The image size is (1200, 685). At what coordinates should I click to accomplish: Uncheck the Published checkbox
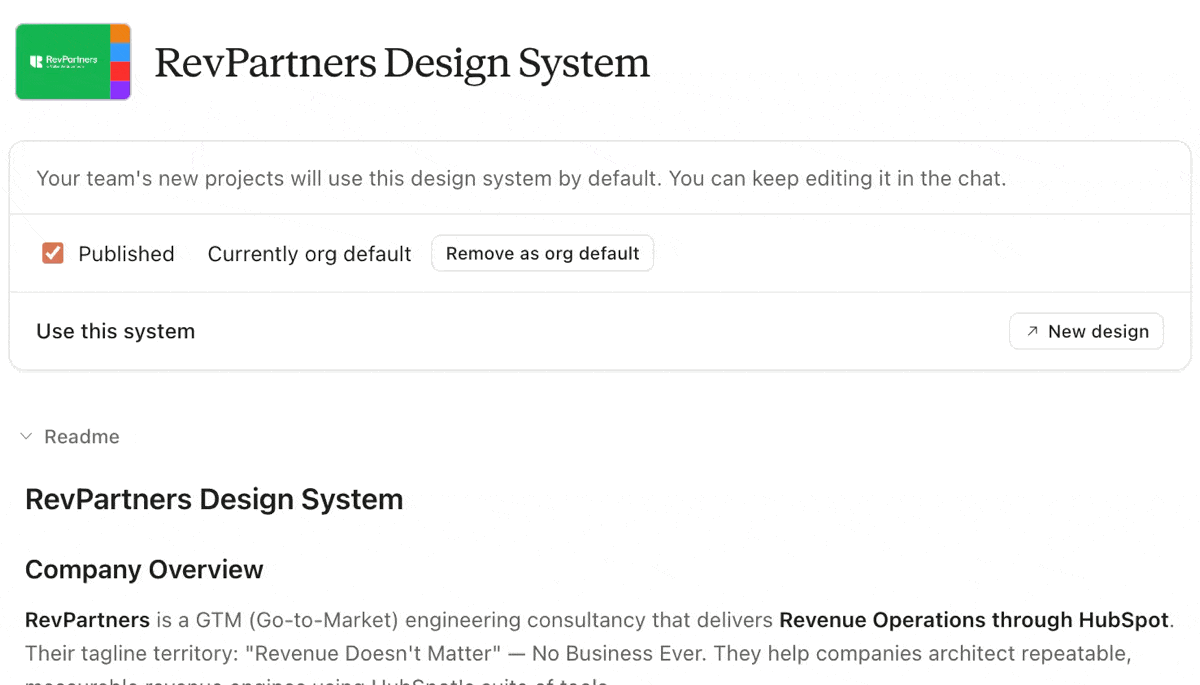pyautogui.click(x=53, y=253)
